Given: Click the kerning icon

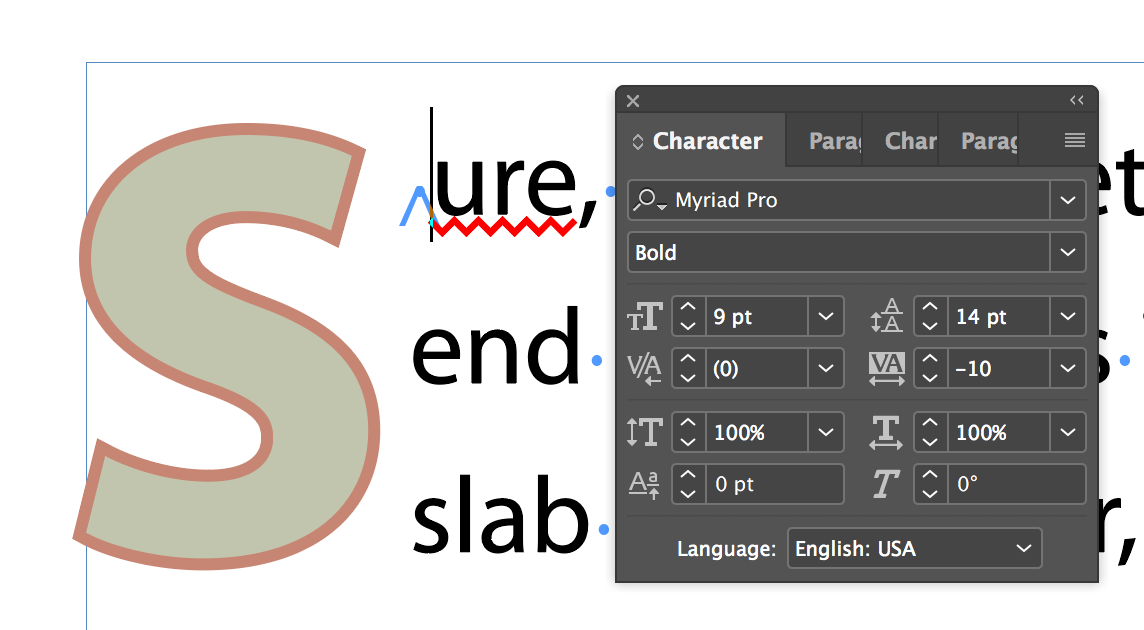Looking at the screenshot, I should [644, 369].
